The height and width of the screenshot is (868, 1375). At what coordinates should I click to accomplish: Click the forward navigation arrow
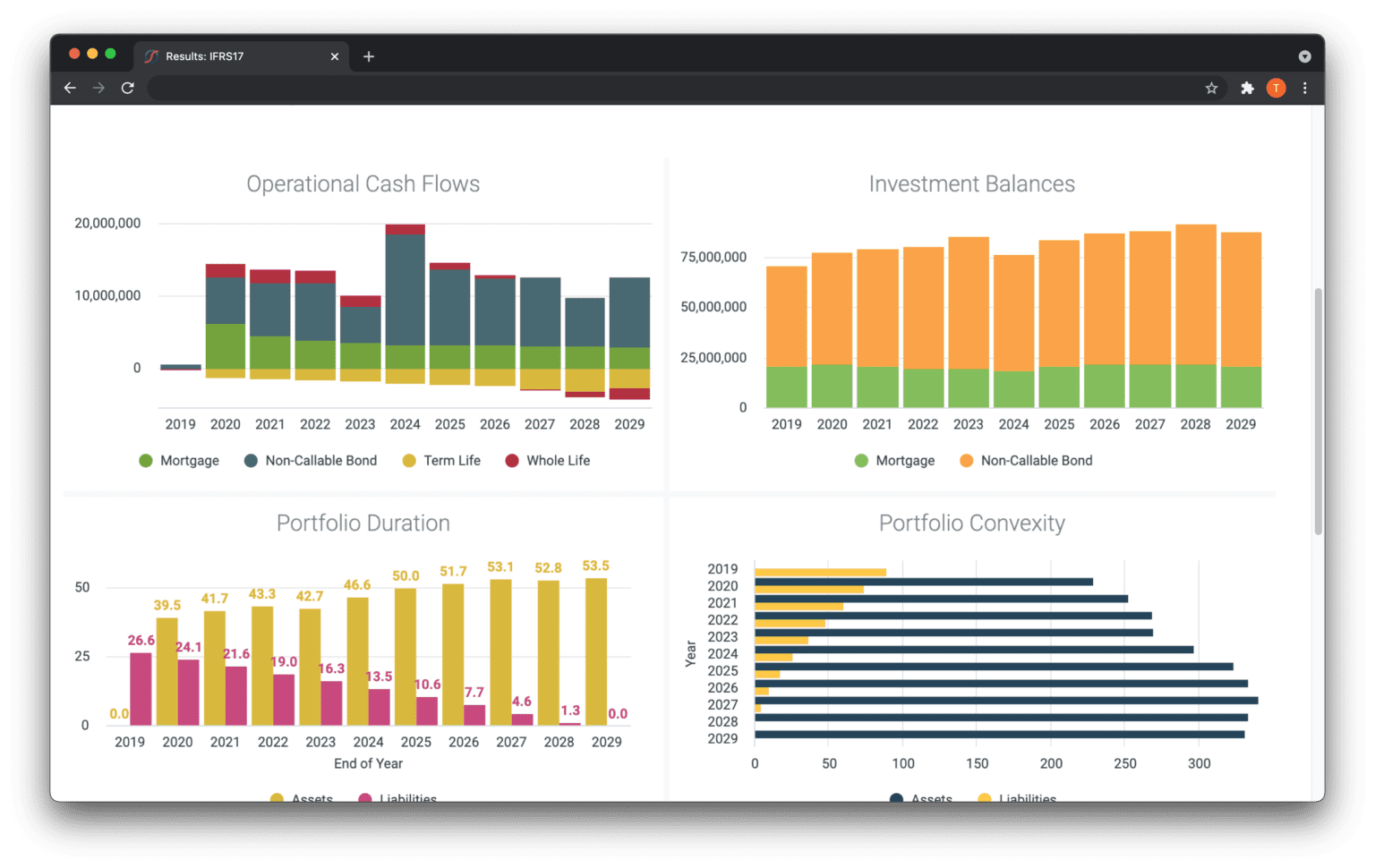(98, 88)
